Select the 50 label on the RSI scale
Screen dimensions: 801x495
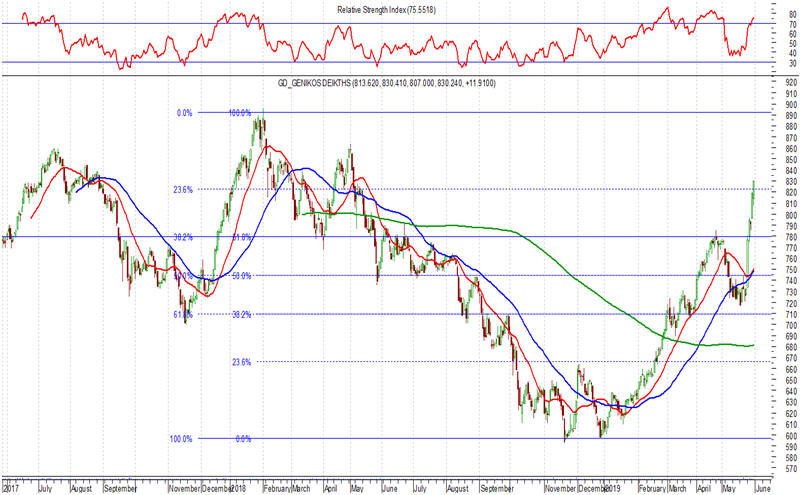point(792,44)
